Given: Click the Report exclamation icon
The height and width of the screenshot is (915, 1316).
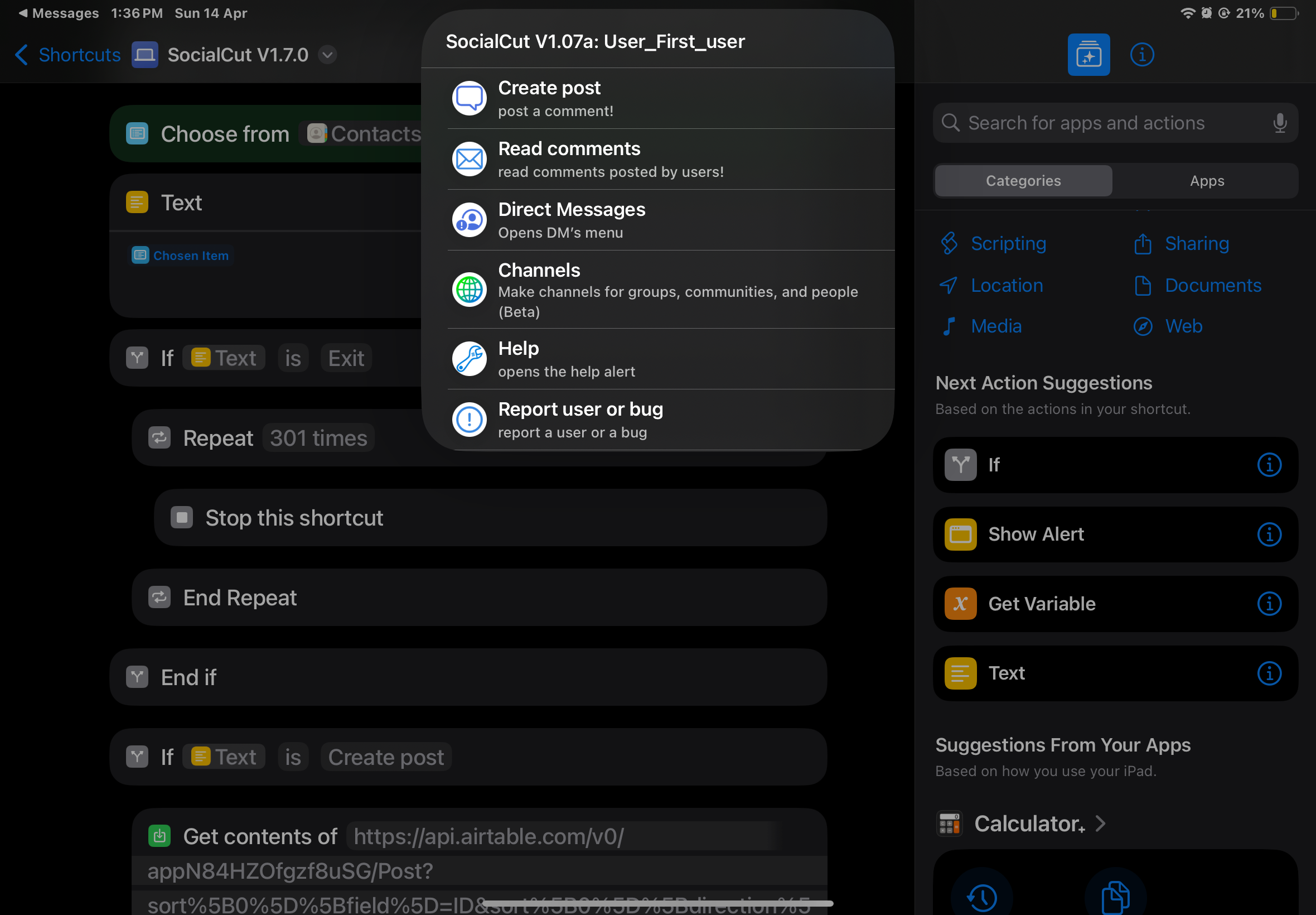Looking at the screenshot, I should coord(469,420).
